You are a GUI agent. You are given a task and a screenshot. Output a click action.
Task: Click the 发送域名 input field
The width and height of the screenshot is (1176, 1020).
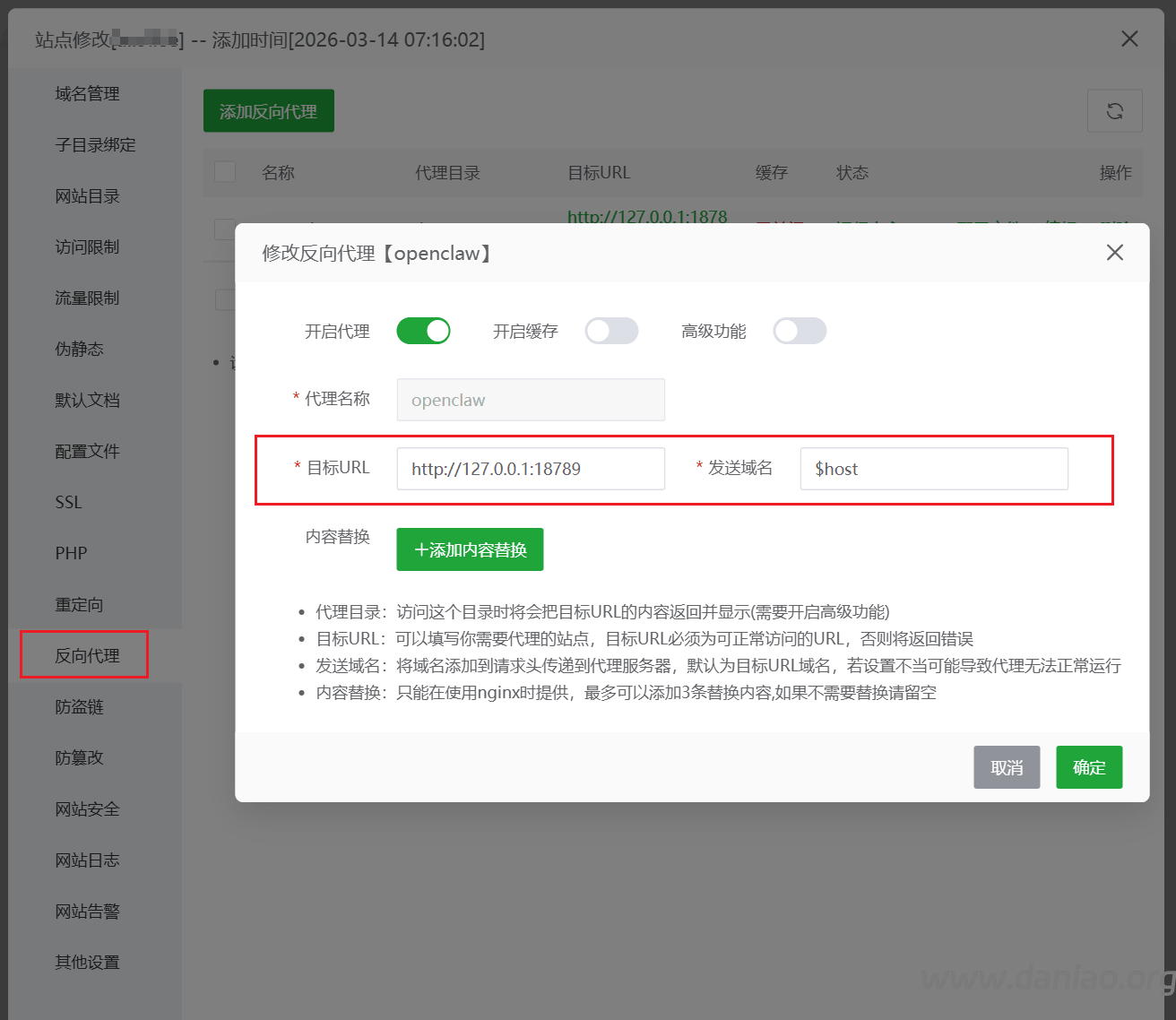click(933, 469)
